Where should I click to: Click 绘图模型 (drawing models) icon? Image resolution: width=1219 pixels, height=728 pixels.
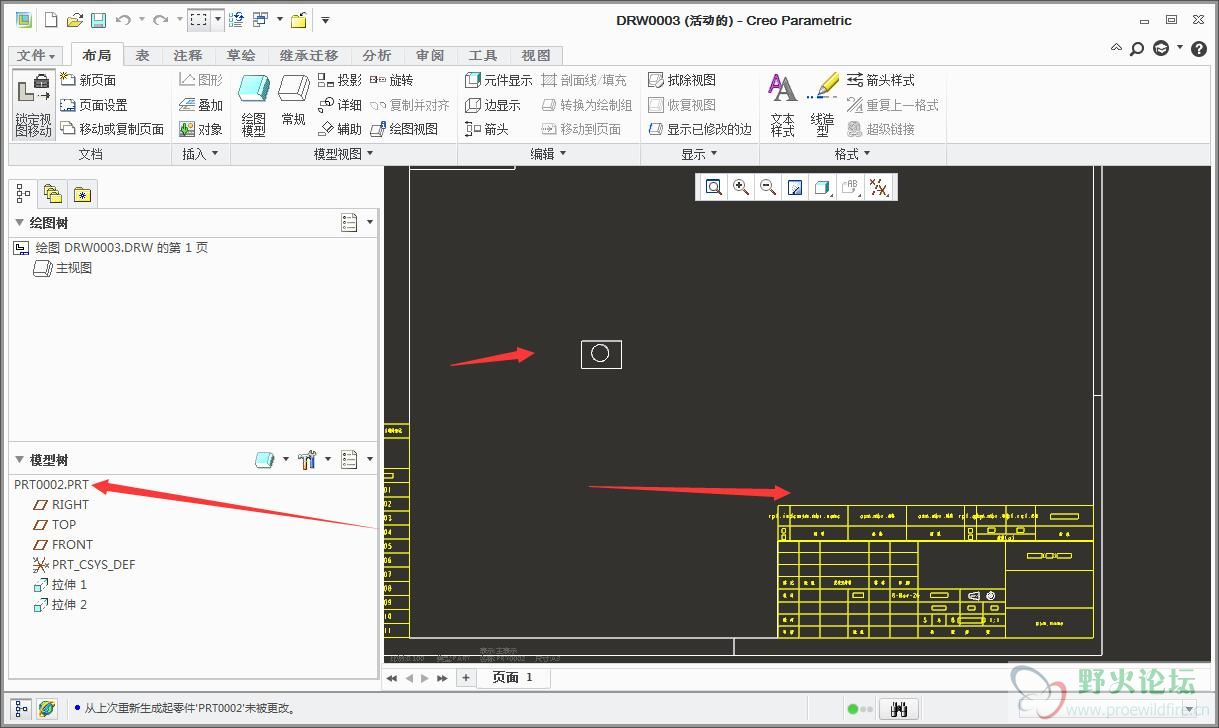click(254, 105)
